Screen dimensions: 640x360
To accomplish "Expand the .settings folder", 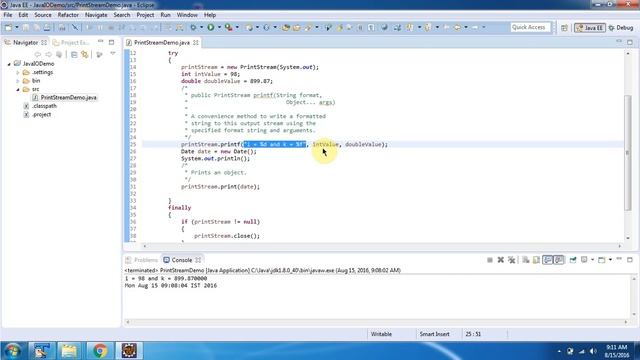I will point(18,73).
